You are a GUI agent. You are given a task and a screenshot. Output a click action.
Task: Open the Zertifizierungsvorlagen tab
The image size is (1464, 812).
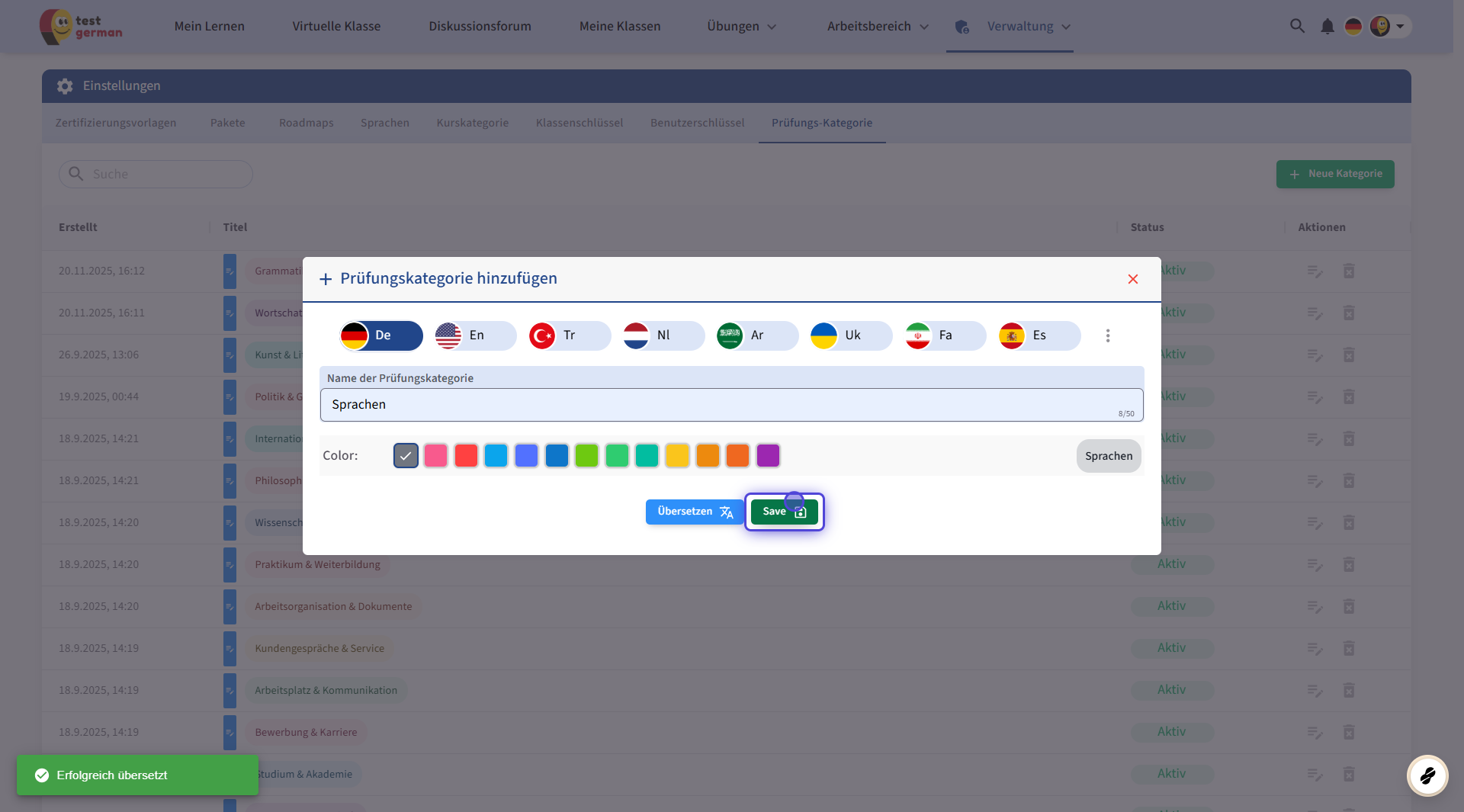(116, 123)
